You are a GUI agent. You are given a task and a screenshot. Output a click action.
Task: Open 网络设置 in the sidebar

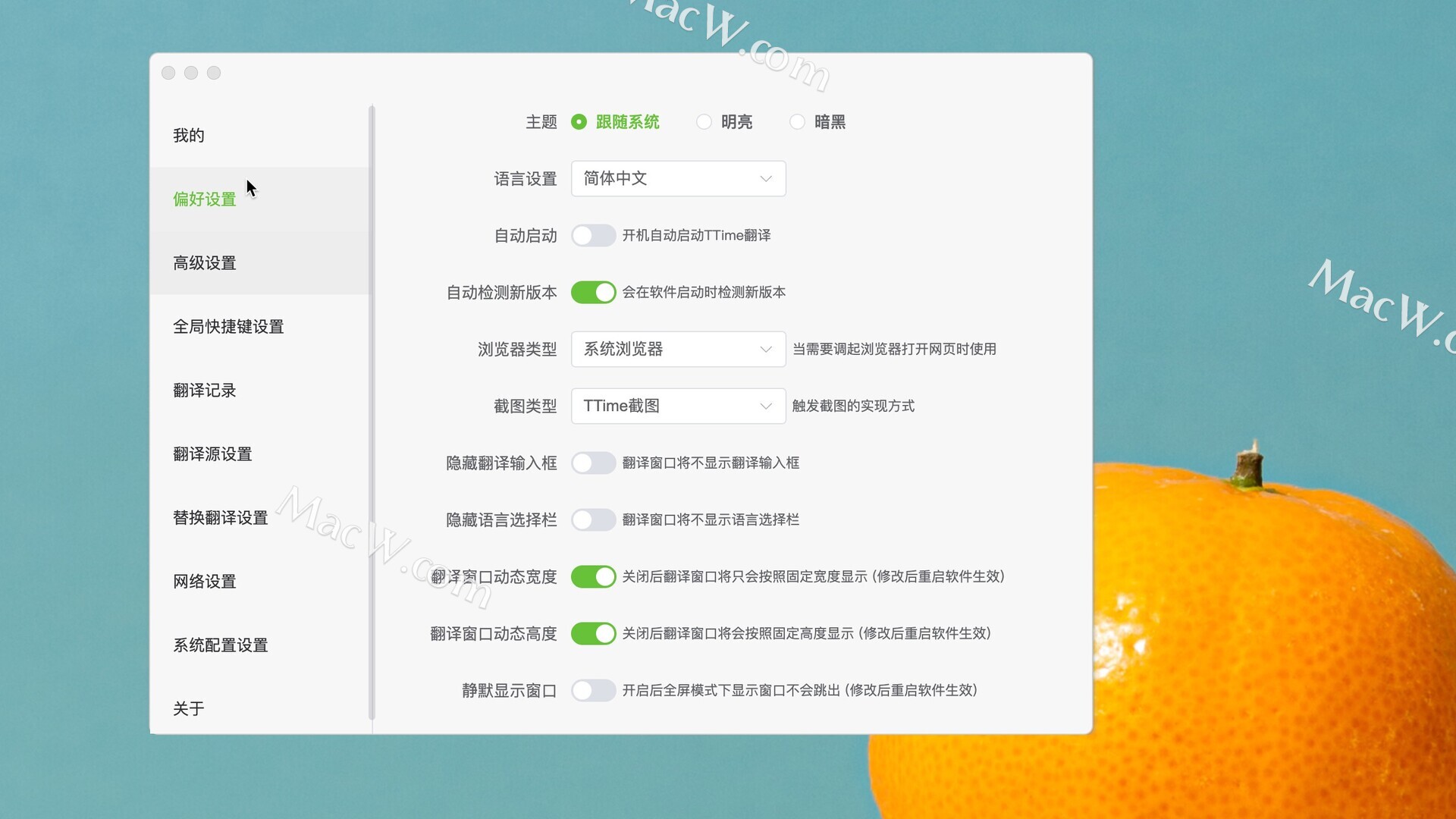click(259, 582)
